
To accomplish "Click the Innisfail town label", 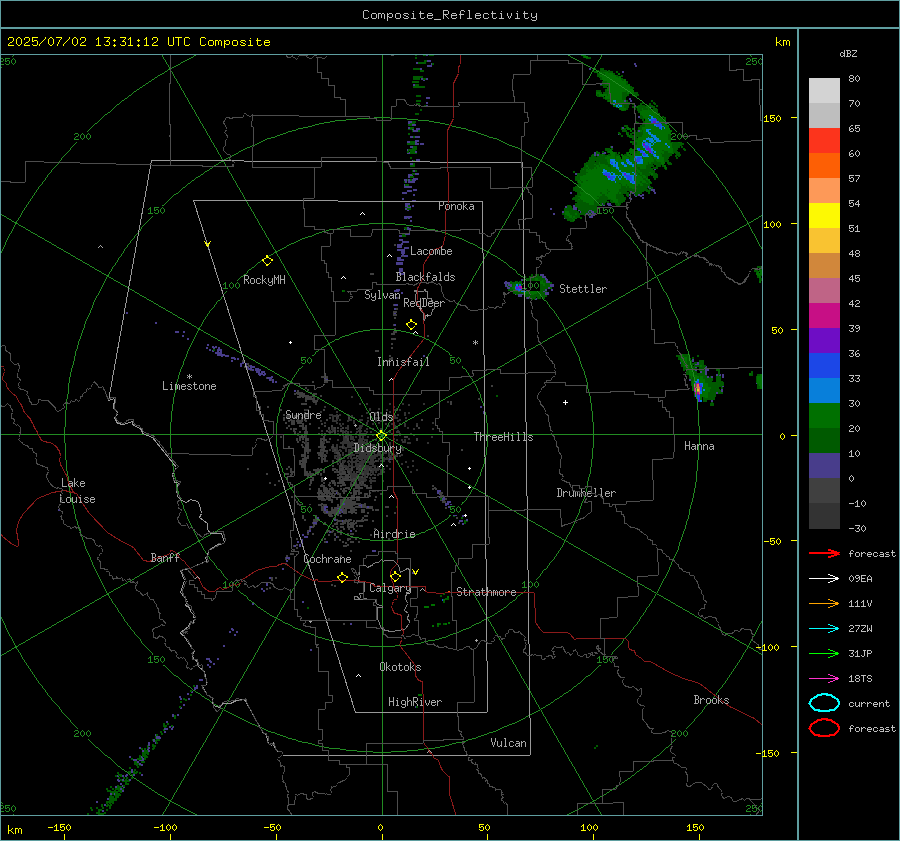I will click(403, 362).
